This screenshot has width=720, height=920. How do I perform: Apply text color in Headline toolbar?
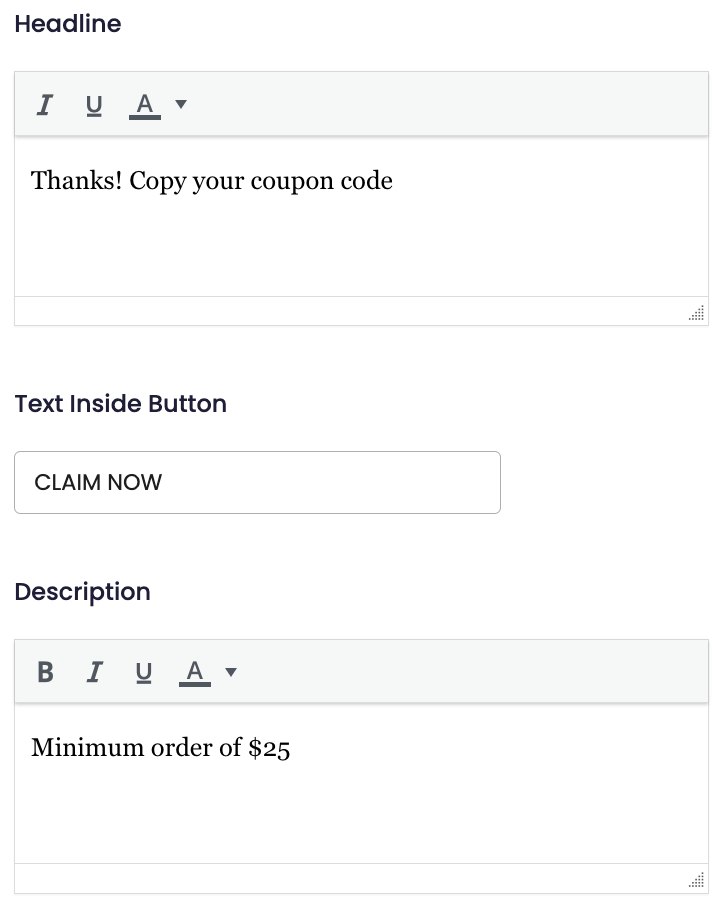pyautogui.click(x=145, y=104)
